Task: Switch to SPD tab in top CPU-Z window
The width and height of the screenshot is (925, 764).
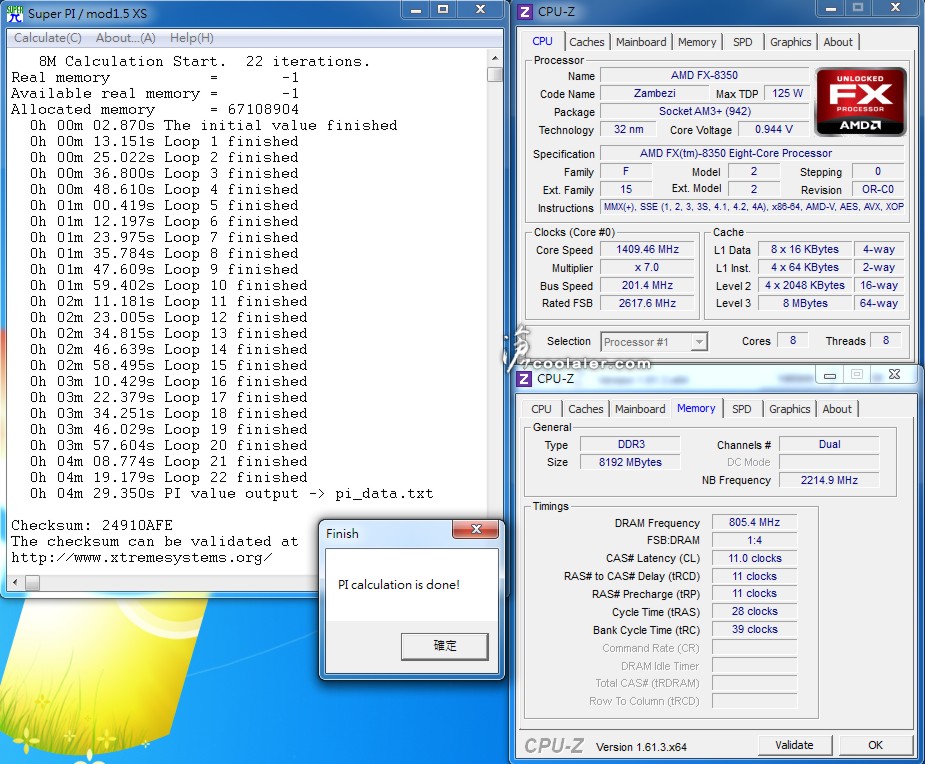Action: pos(743,42)
